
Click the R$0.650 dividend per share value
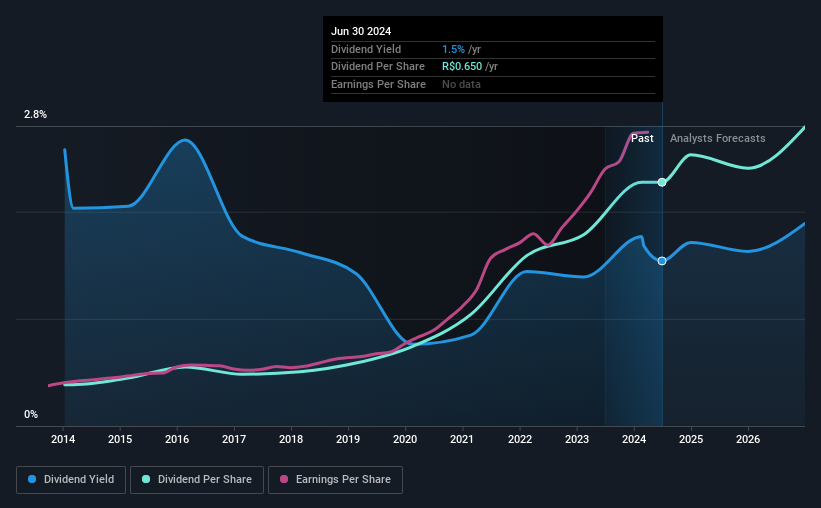click(x=462, y=67)
